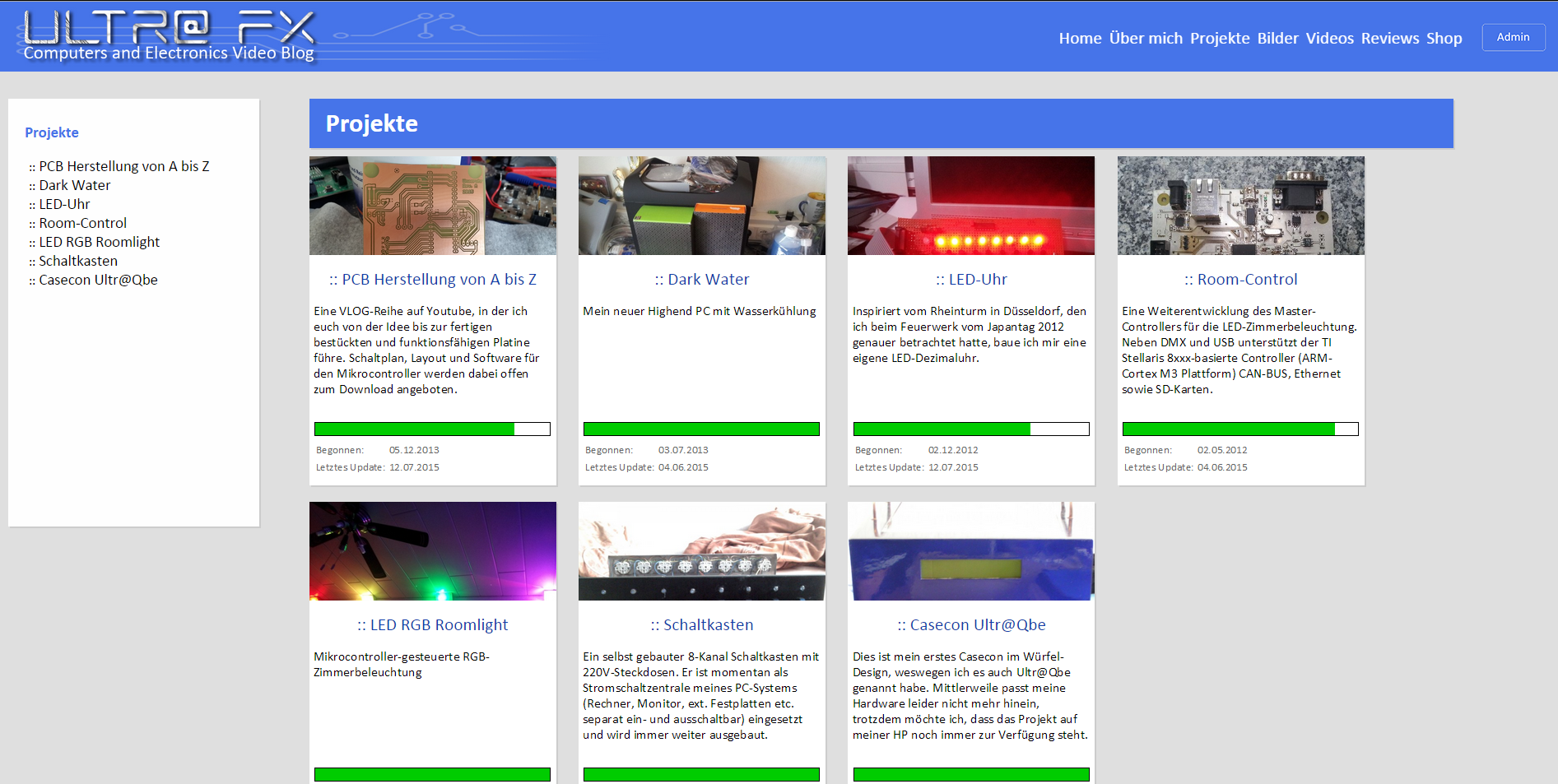Click the Room-Control progress bar
The height and width of the screenshot is (784, 1558).
[x=1240, y=429]
